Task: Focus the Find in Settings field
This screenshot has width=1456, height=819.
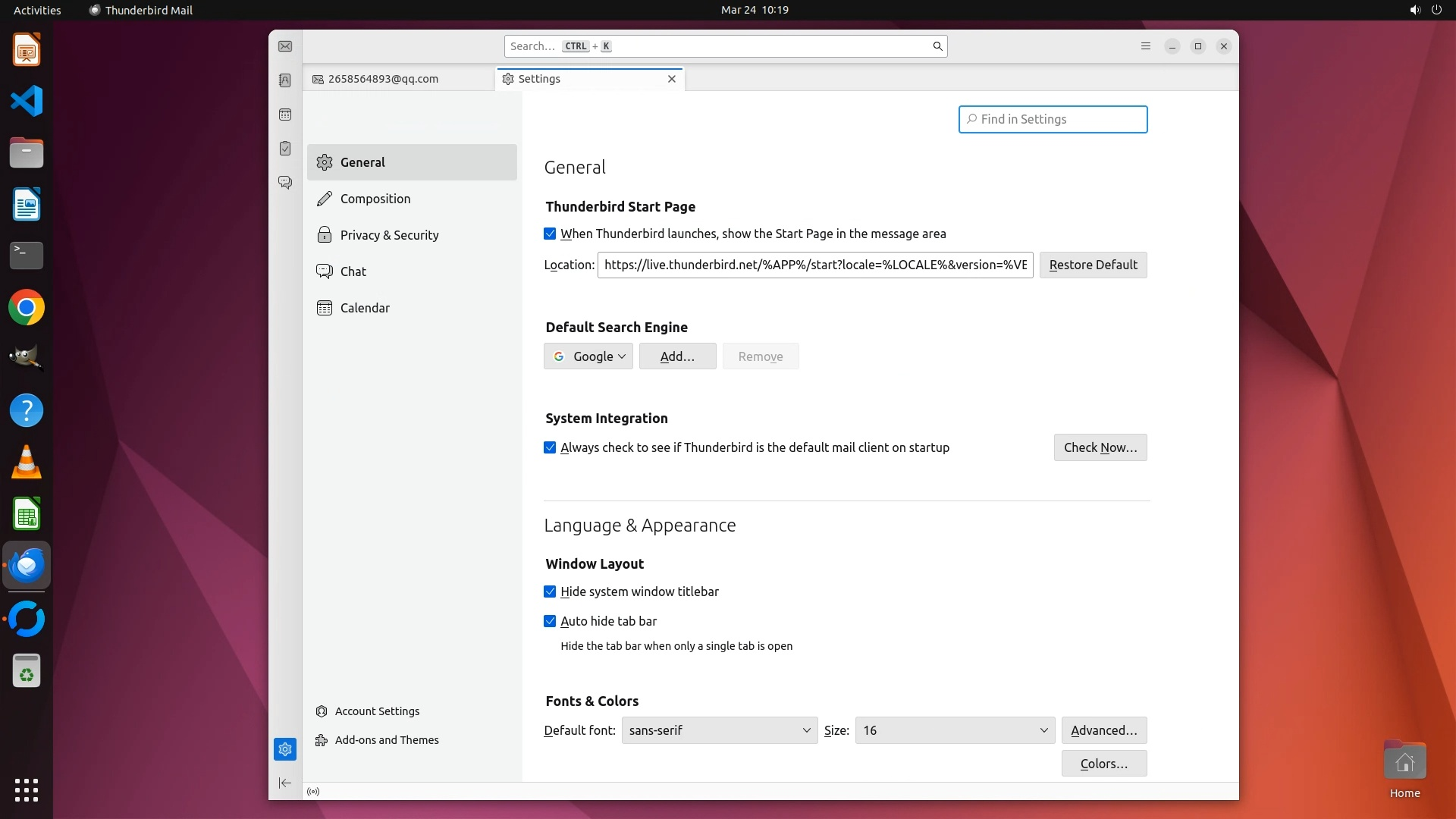Action: (1053, 119)
